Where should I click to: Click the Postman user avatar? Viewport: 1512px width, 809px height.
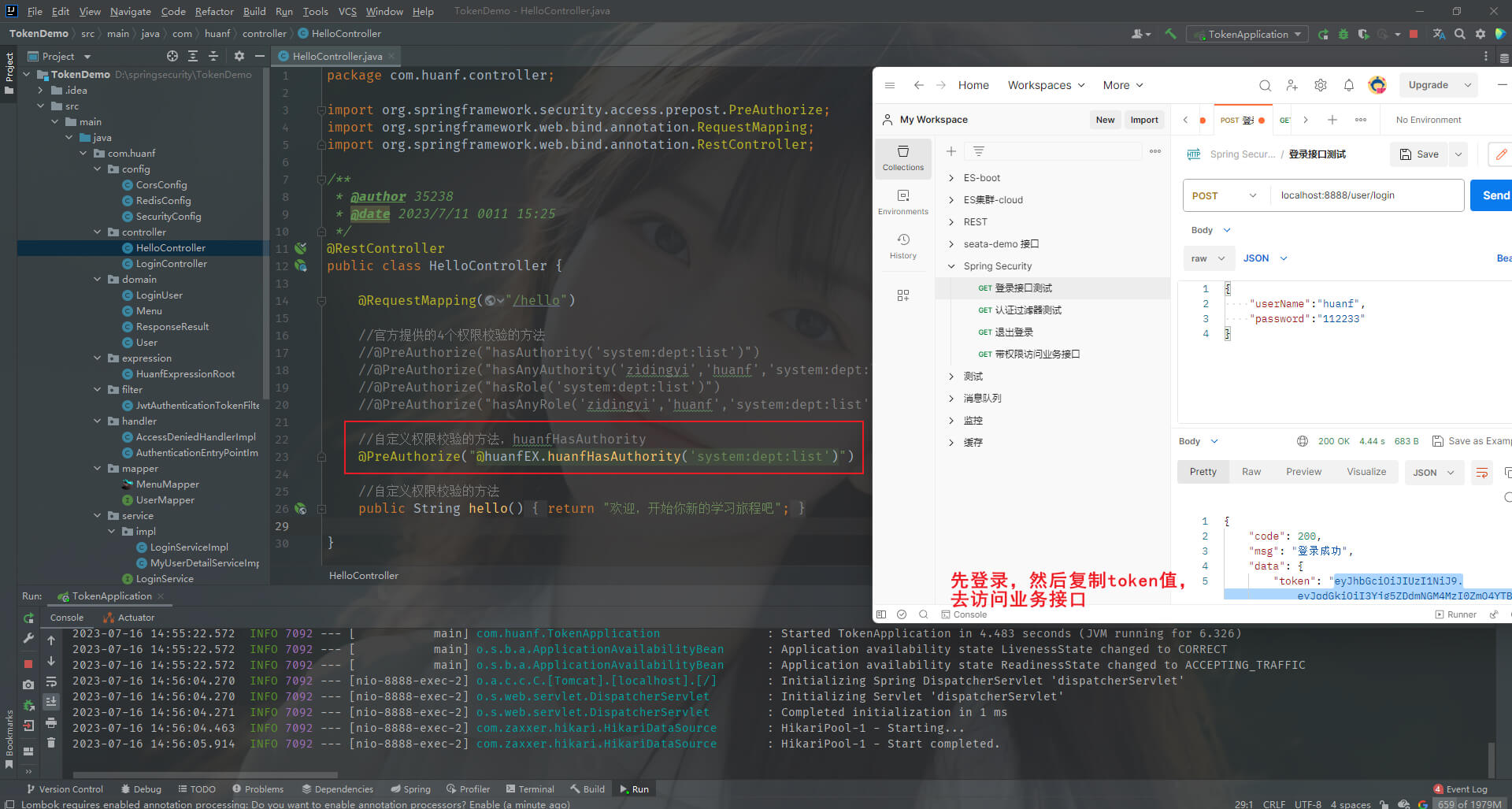pos(1377,85)
